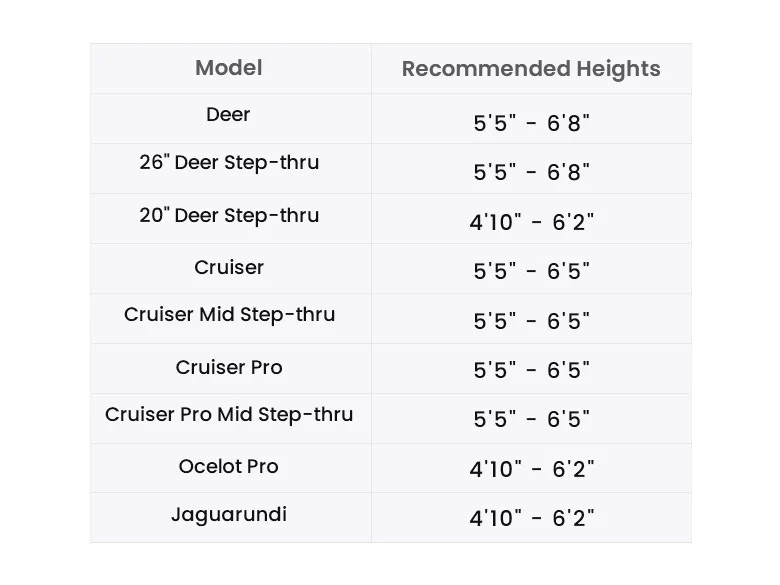Select the Ocelot Pro model cell
The height and width of the screenshot is (585, 780).
[x=229, y=467]
